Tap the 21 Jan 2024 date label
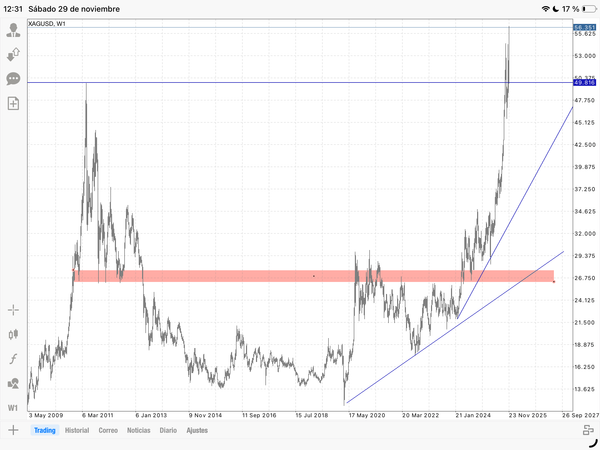This screenshot has height=450, width=600. click(x=473, y=415)
